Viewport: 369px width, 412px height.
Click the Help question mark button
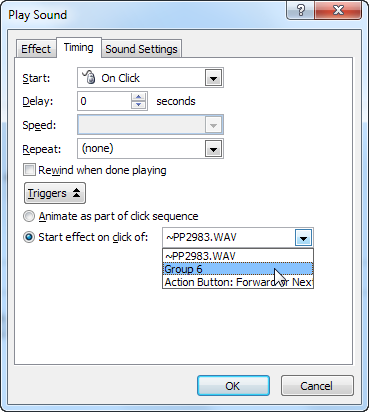tap(300, 10)
